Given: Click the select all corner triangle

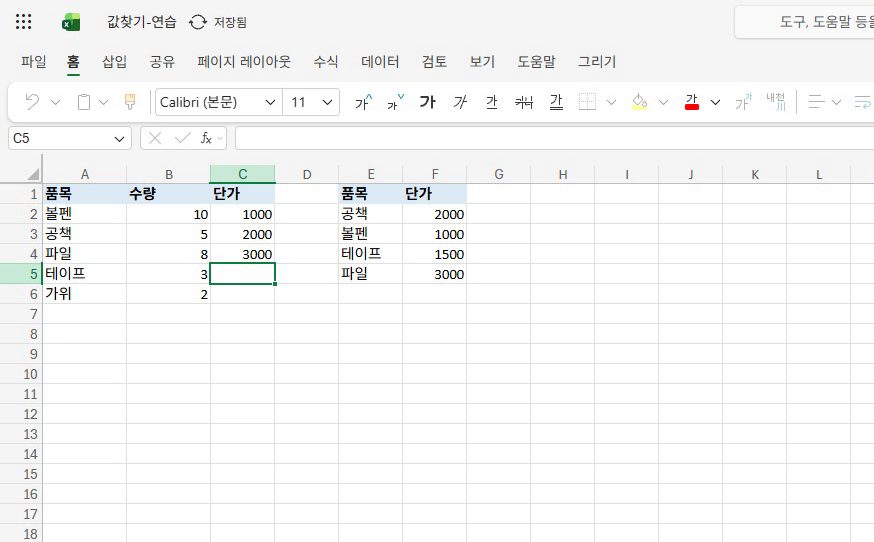Looking at the screenshot, I should 33,174.
